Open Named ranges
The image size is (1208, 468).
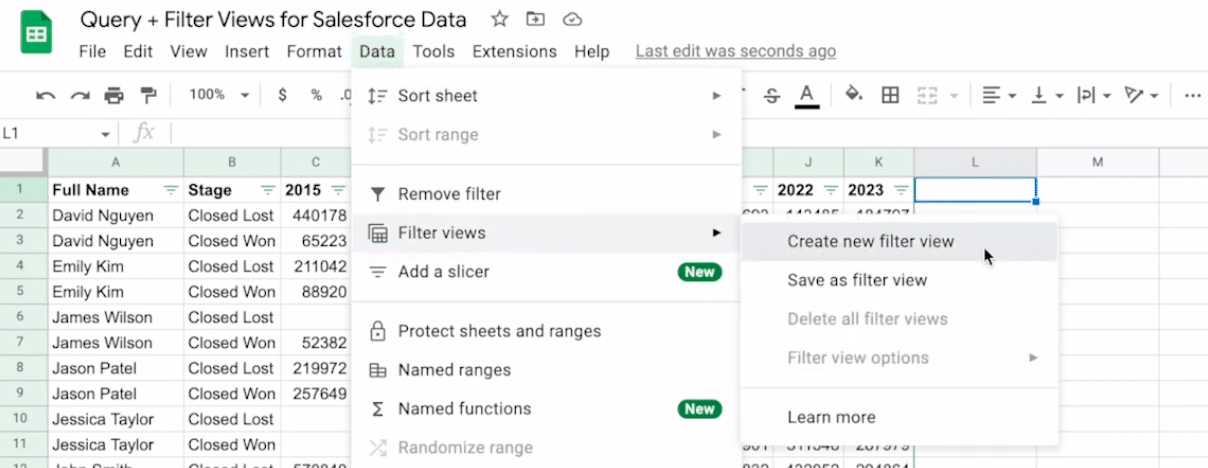(546, 370)
